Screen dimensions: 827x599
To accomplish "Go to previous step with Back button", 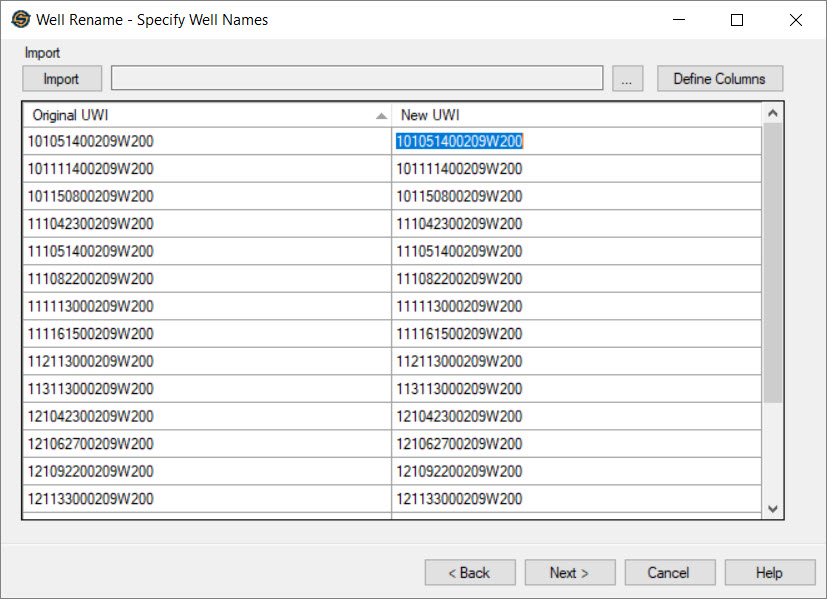I will (470, 573).
